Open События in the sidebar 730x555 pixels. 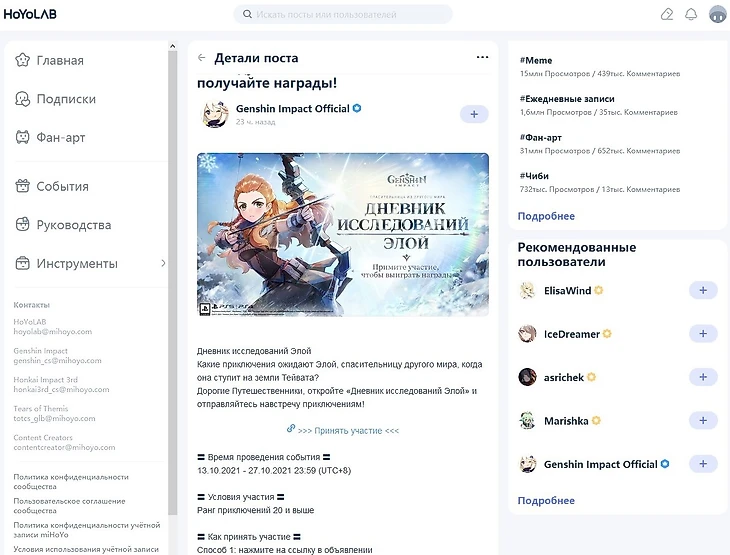pos(52,186)
